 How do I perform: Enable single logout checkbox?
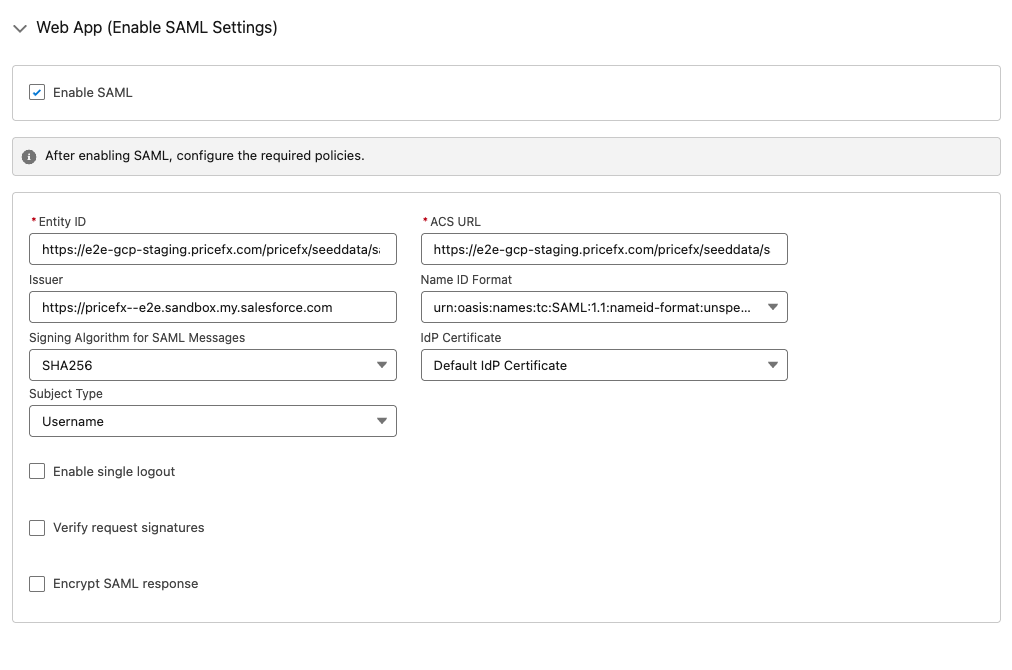[x=37, y=472]
